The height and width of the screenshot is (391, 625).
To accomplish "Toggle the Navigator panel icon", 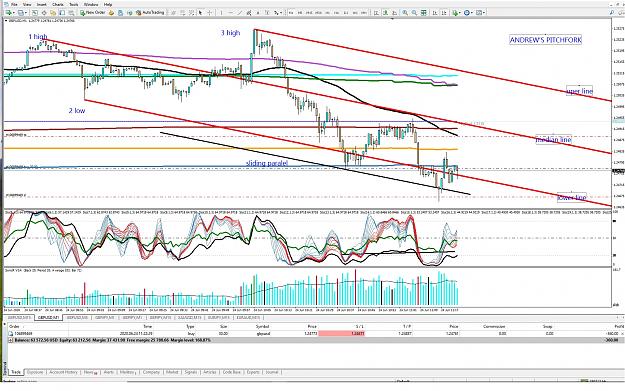I will [x=53, y=13].
